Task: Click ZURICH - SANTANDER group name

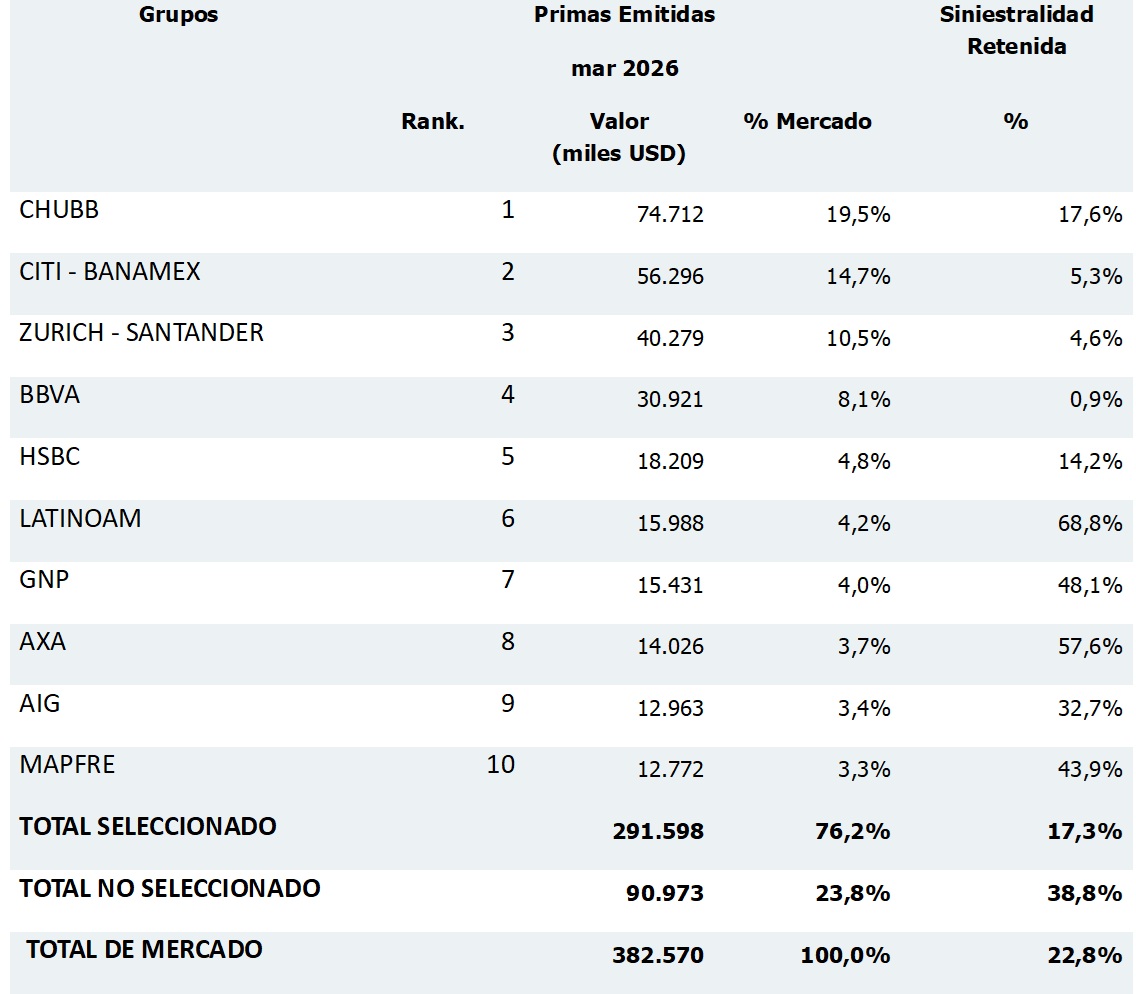Action: [x=141, y=333]
